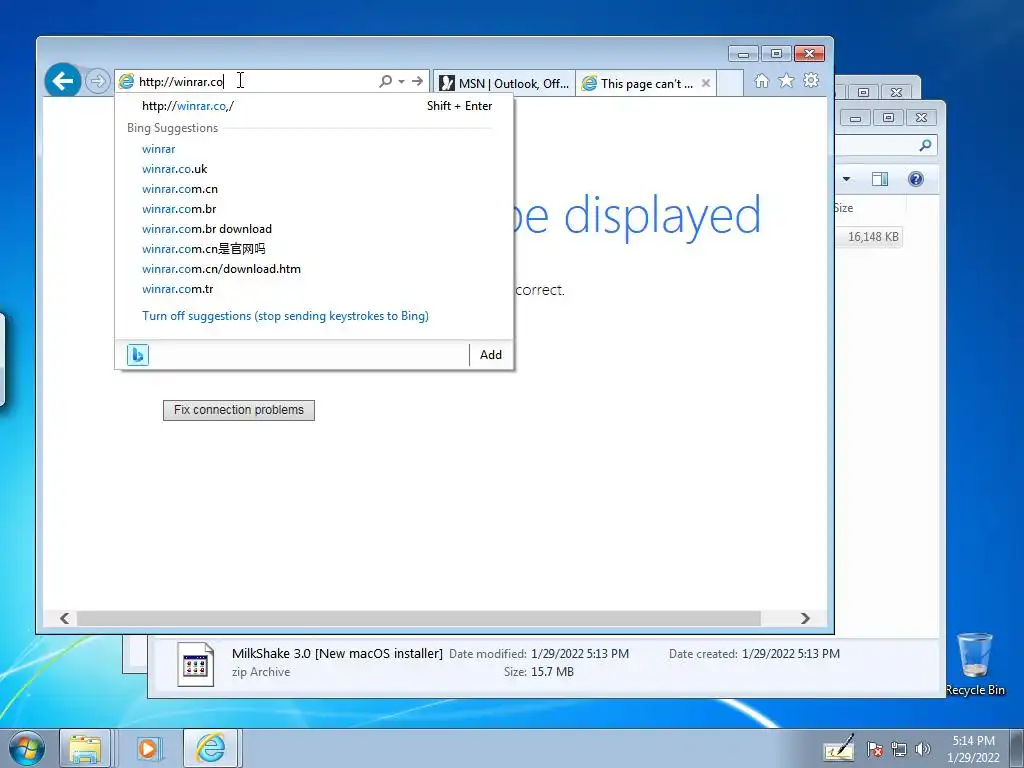
Task: Choose the winrar.com.cn是官网吗 suggestion
Action: 203,249
